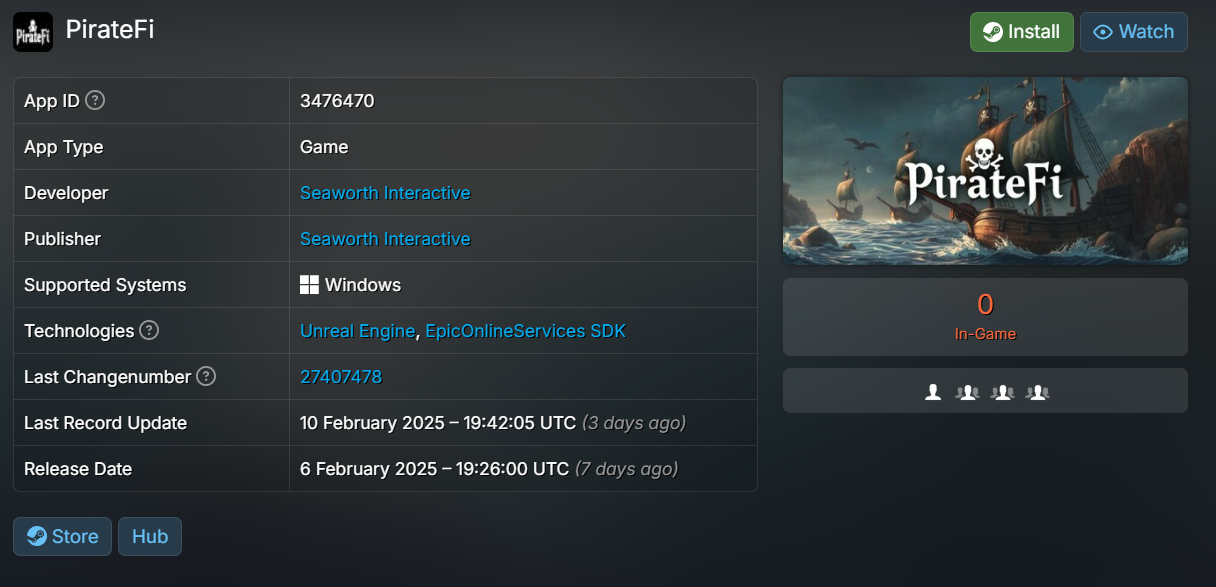Open the Unreal Engine technology link
1216x587 pixels.
357,331
